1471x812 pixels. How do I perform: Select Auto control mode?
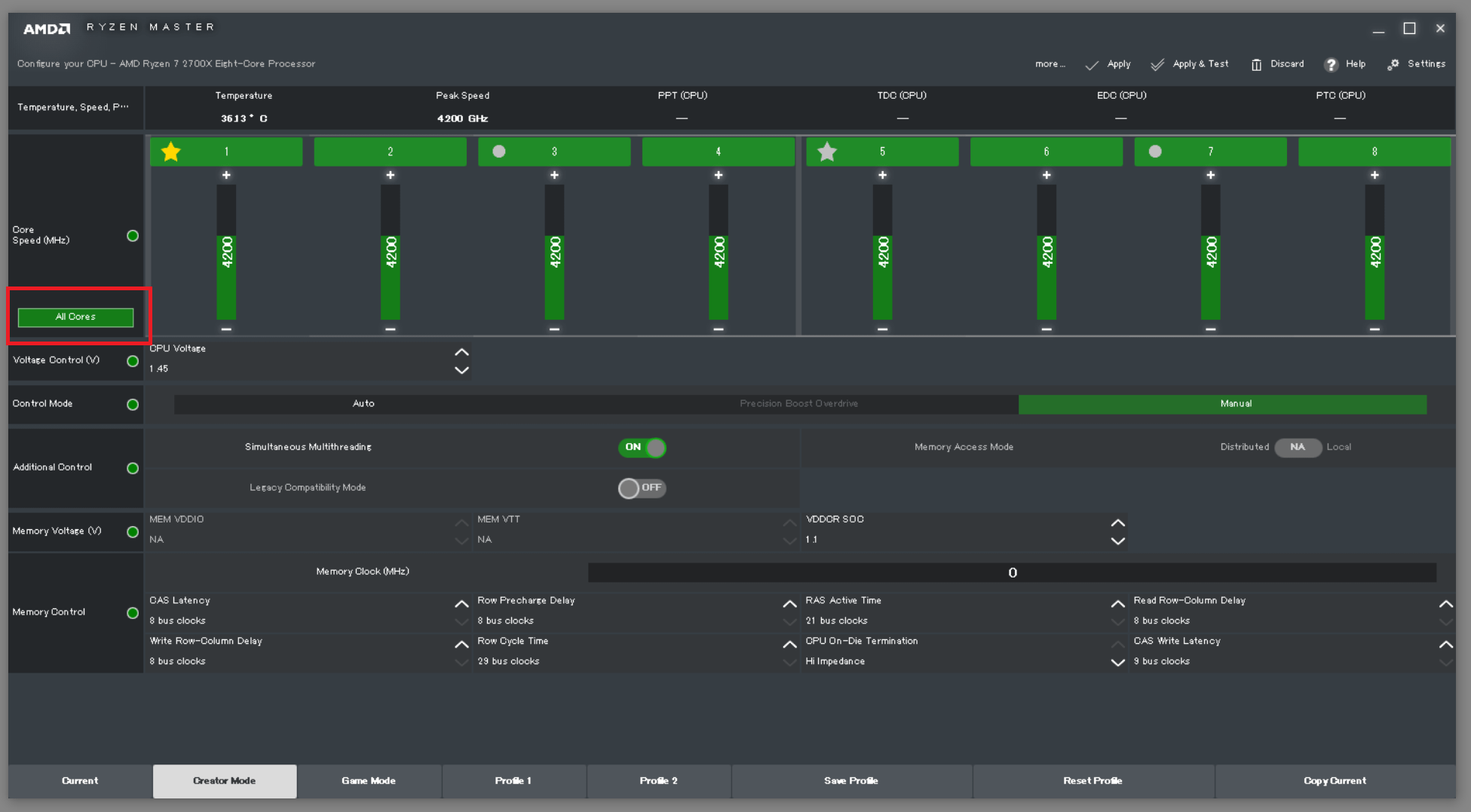[363, 404]
